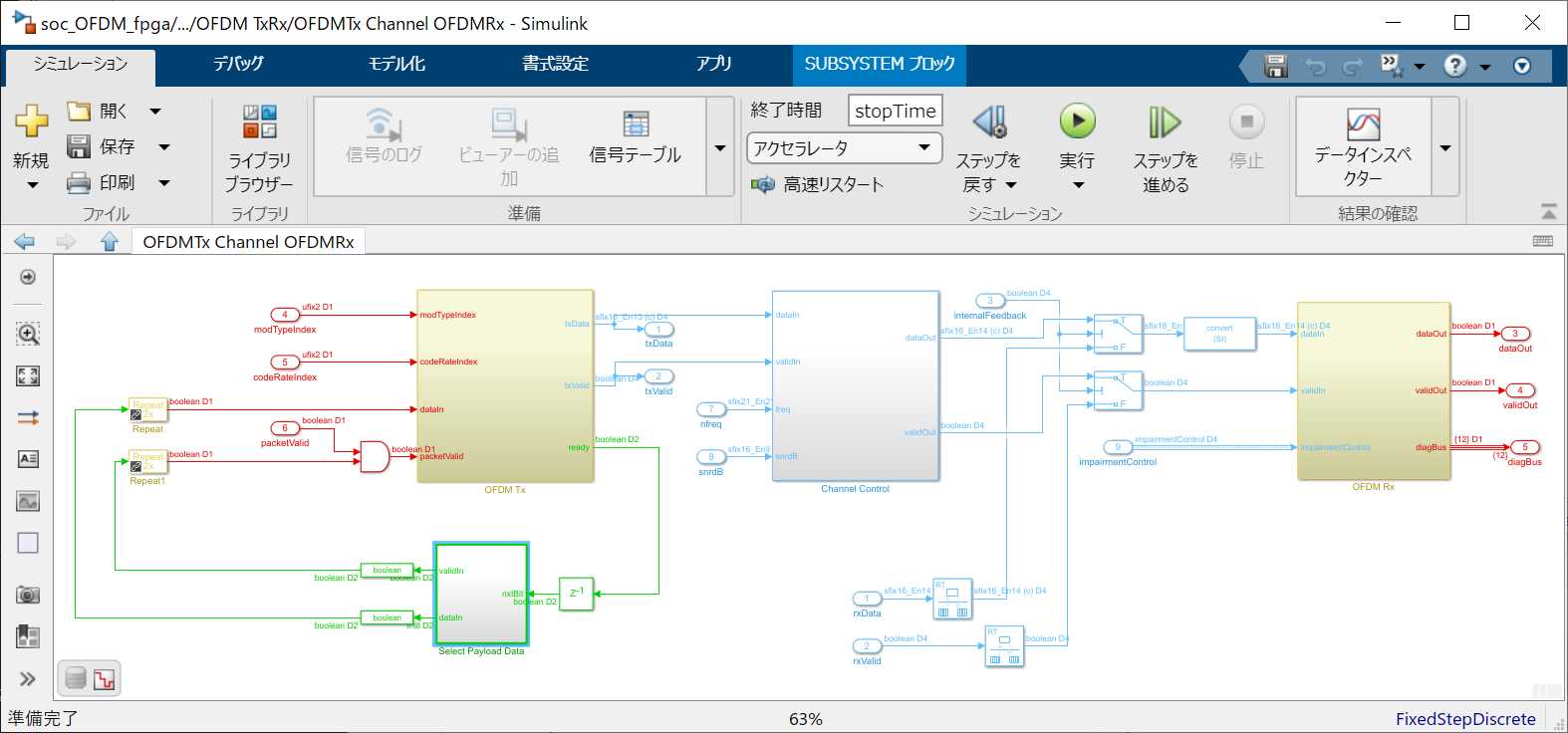Click the FixedStepDiscrete solver link
Image resolution: width=1568 pixels, height=733 pixels.
1465,718
